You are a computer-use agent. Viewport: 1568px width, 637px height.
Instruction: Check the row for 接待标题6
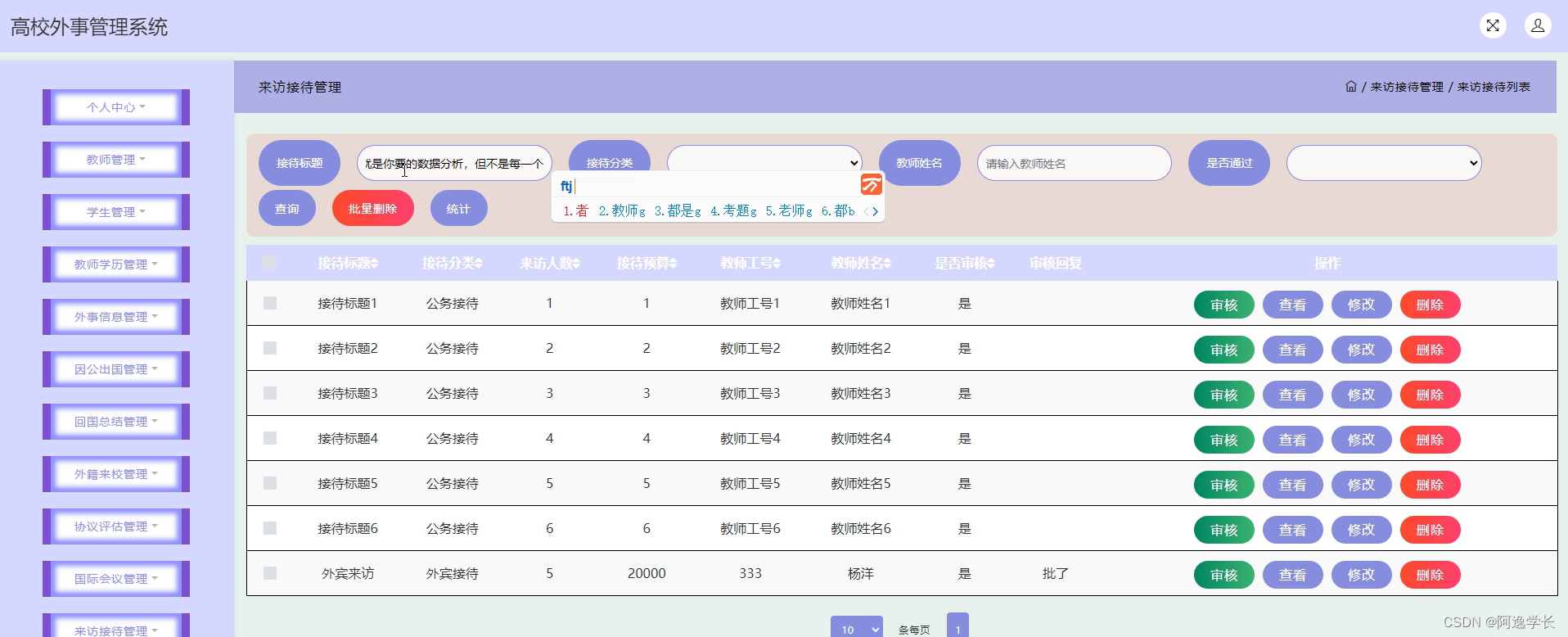point(270,528)
